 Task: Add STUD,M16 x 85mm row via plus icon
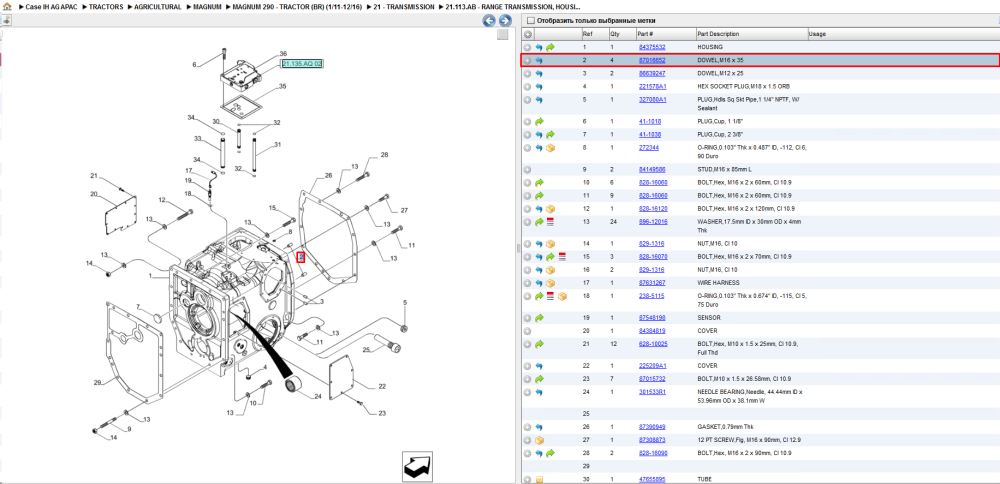[527, 170]
